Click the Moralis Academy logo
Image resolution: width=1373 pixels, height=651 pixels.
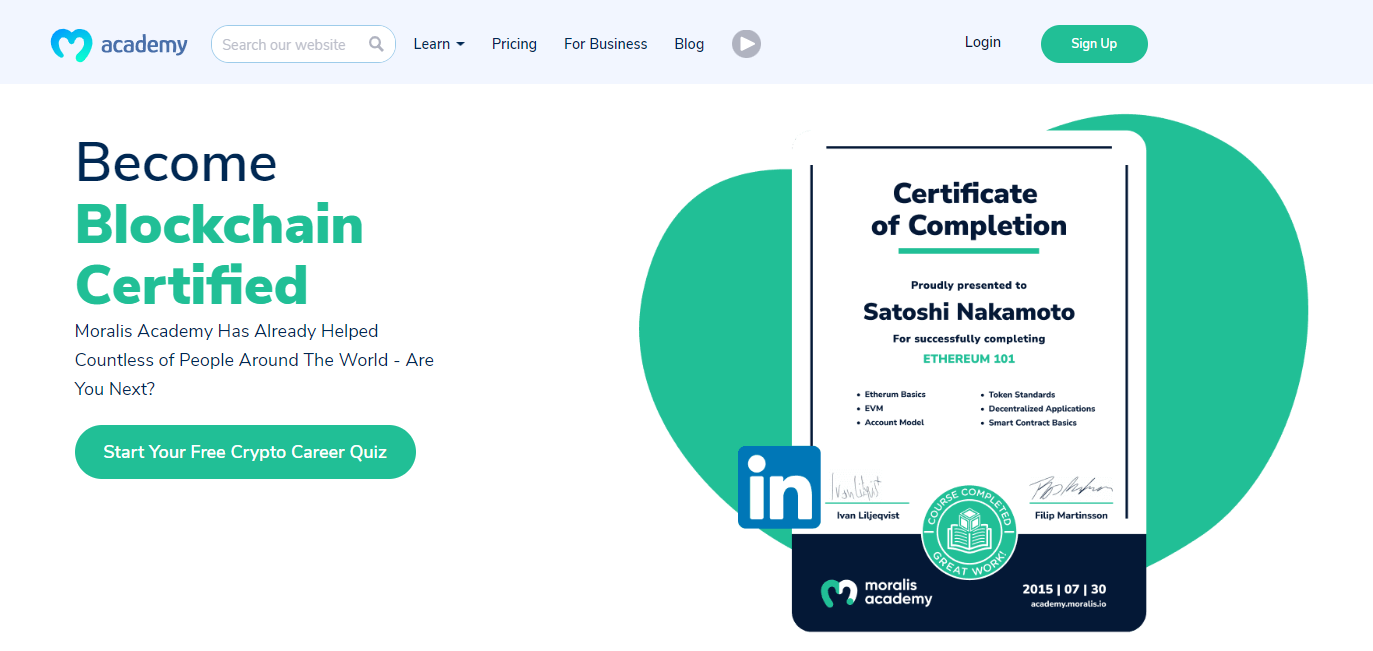coord(119,44)
